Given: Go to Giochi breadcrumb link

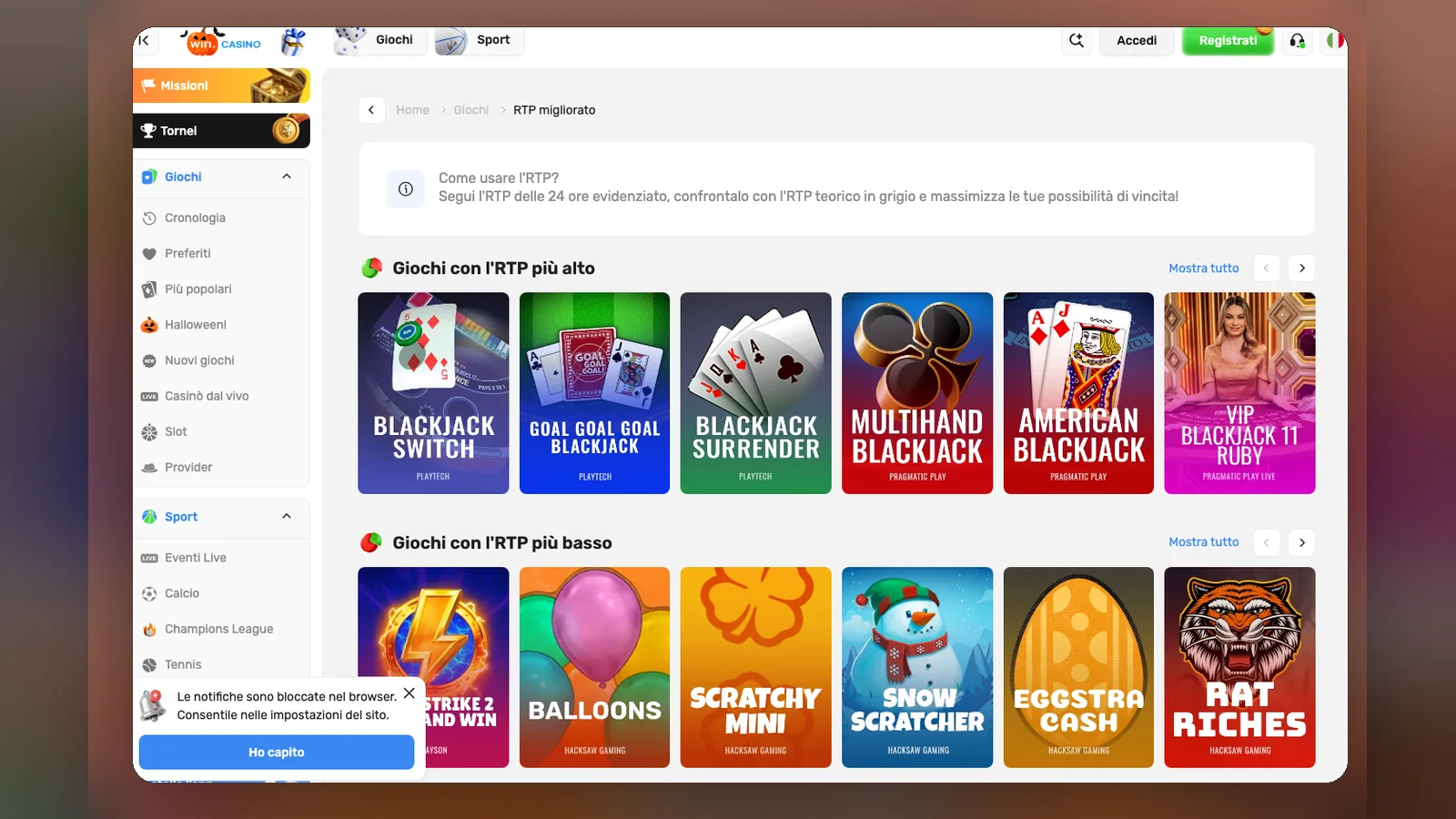Looking at the screenshot, I should tap(471, 110).
